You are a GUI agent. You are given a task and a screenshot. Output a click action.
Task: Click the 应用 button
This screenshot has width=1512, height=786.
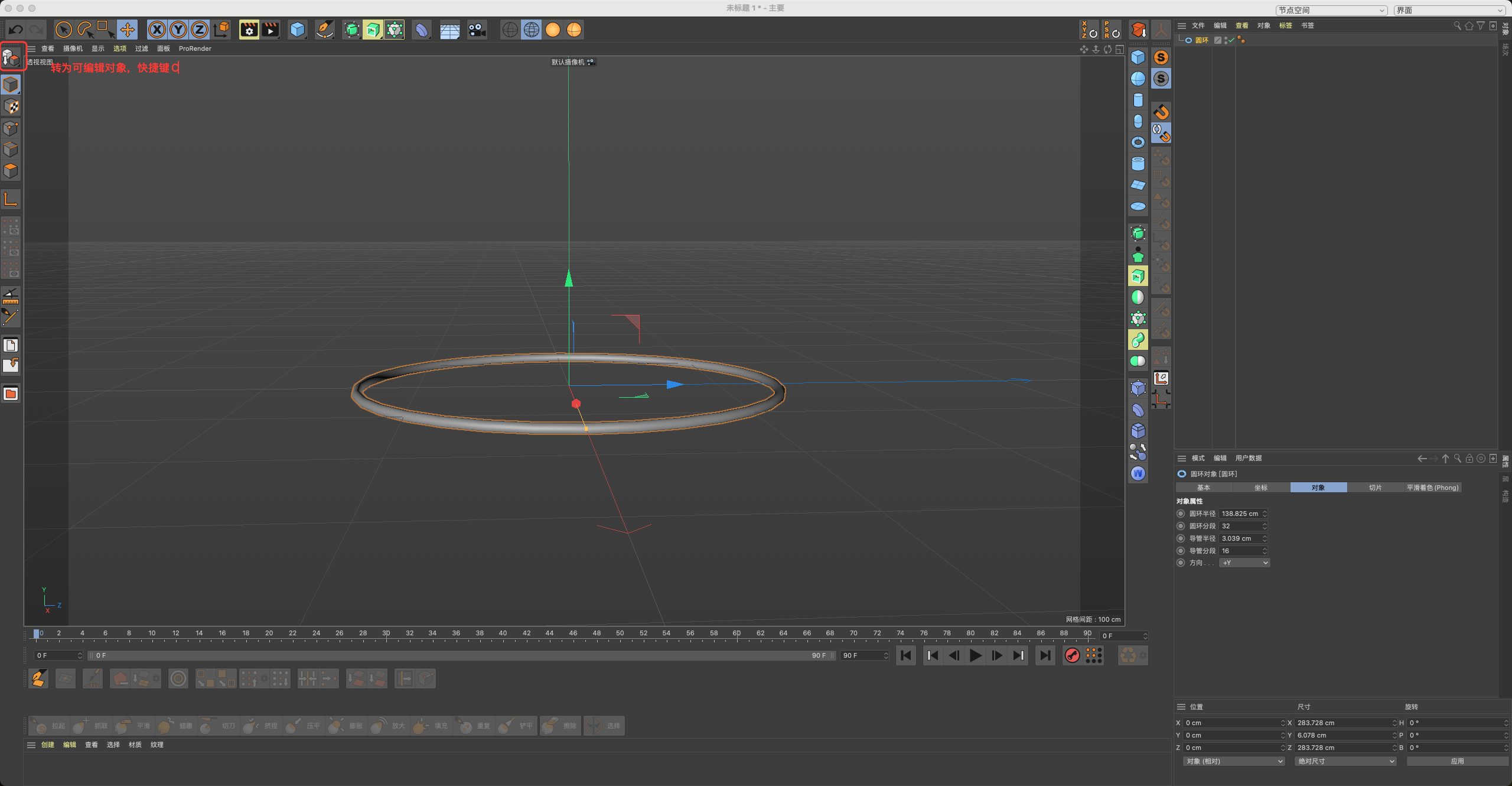point(1457,761)
